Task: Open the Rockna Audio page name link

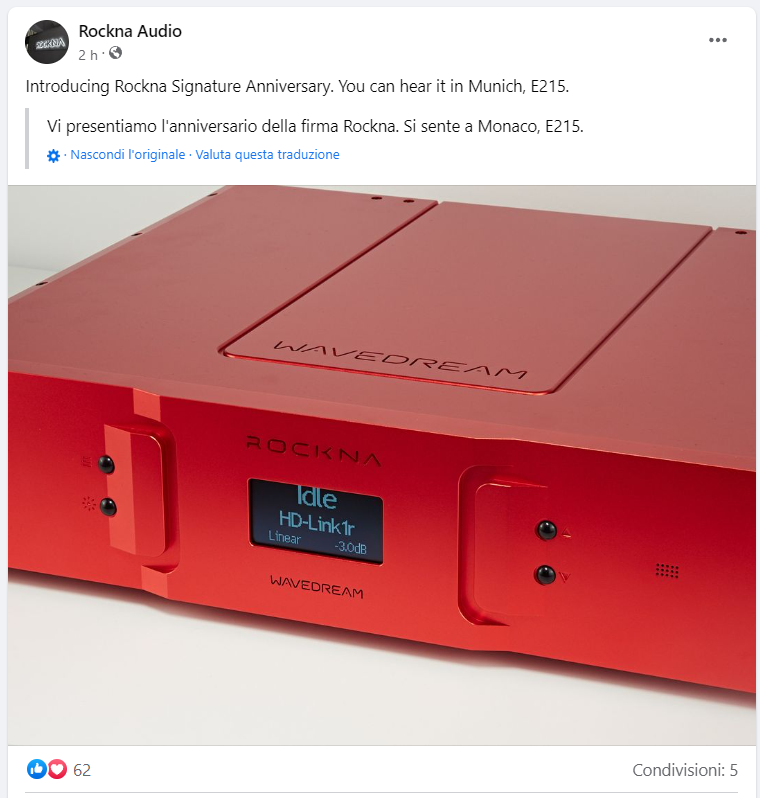Action: 130,31
